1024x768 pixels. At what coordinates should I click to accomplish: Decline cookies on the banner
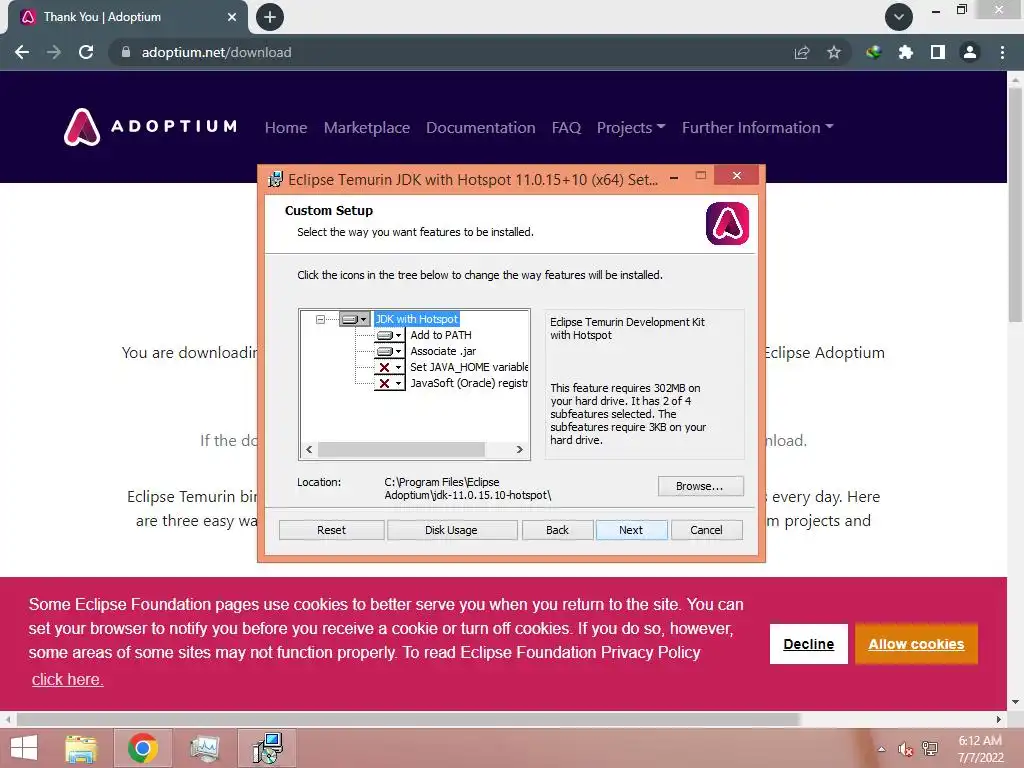click(x=808, y=644)
